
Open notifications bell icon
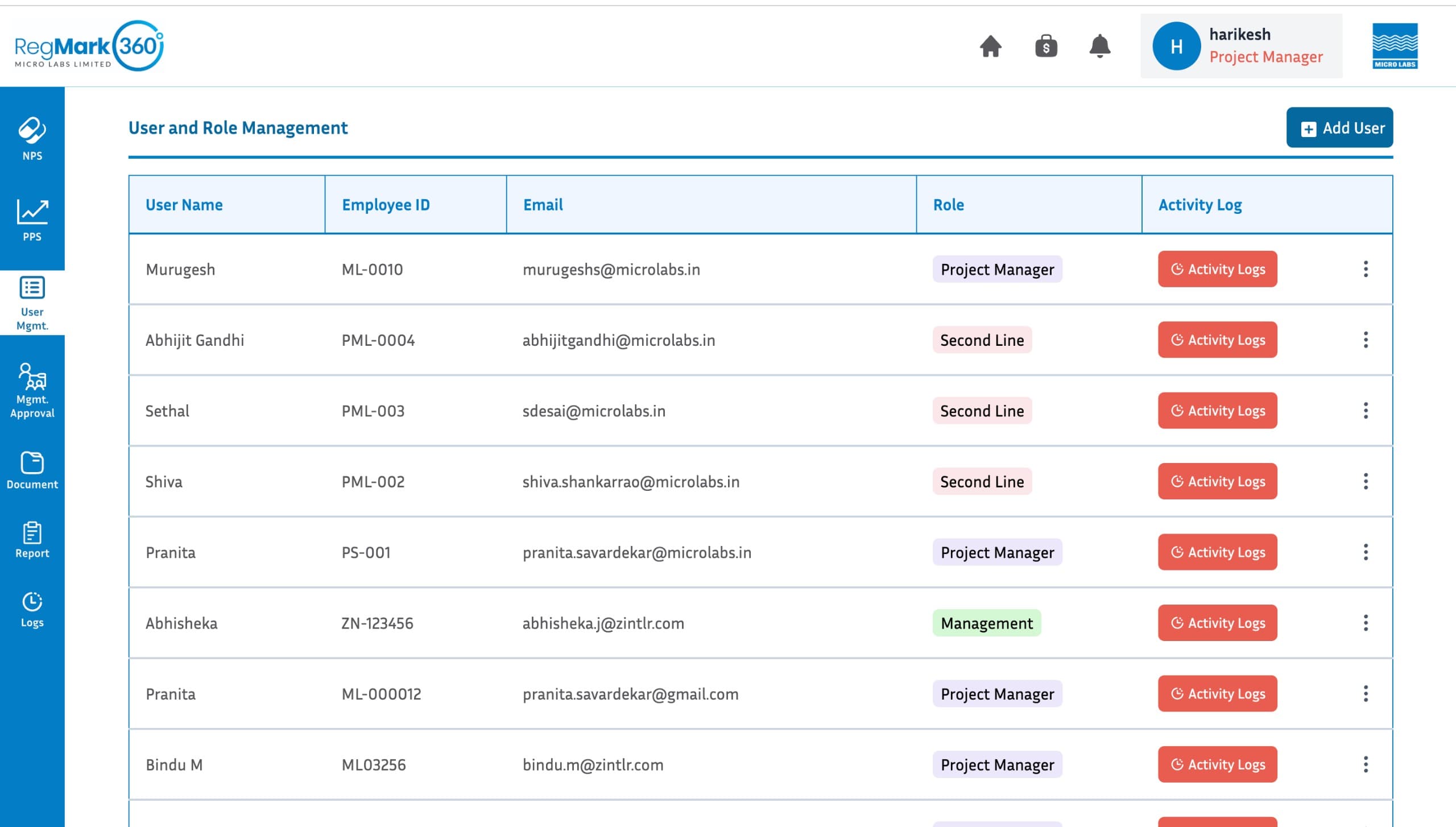point(1099,46)
